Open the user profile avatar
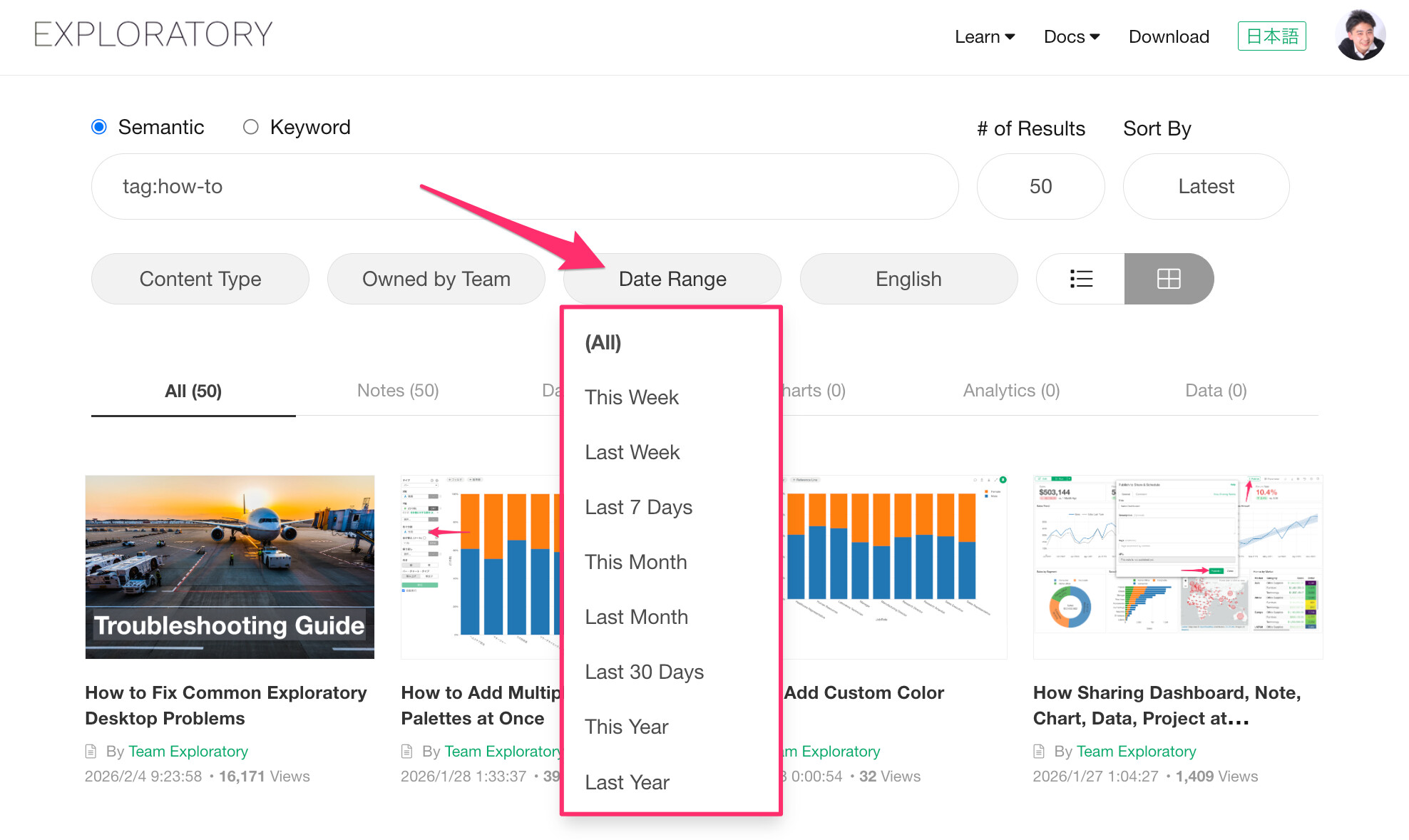This screenshot has height=840, width=1409. [x=1360, y=36]
